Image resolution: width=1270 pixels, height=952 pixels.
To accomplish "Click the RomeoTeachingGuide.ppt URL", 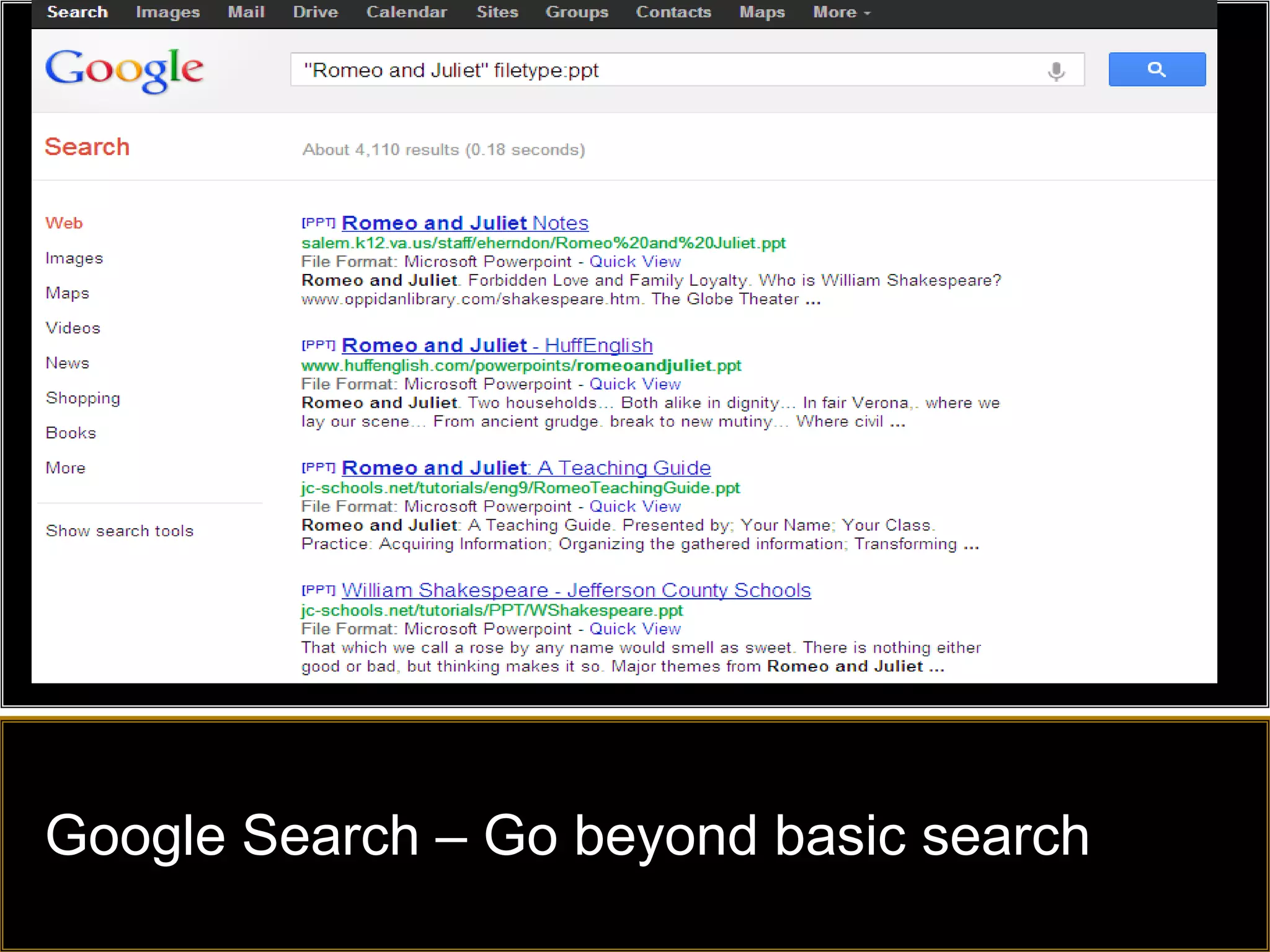I will (521, 488).
